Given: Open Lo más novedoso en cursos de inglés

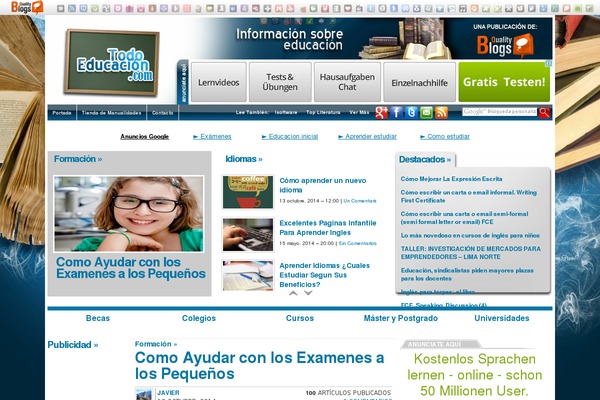Looking at the screenshot, I should tap(470, 235).
